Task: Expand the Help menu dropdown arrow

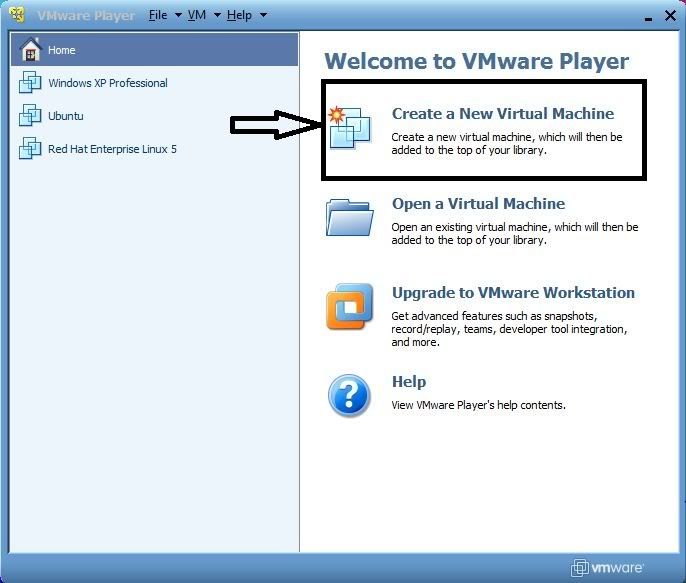Action: click(263, 16)
